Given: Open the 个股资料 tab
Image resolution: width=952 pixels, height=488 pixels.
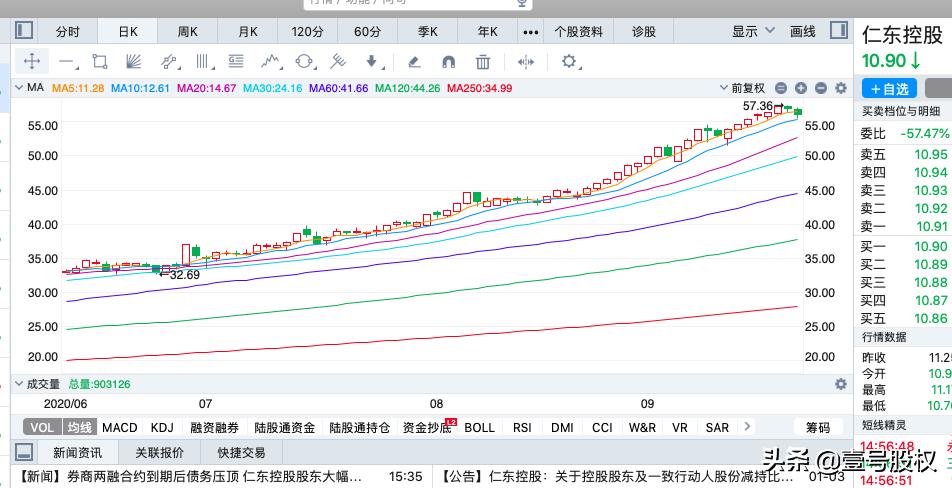Looking at the screenshot, I should (x=579, y=32).
